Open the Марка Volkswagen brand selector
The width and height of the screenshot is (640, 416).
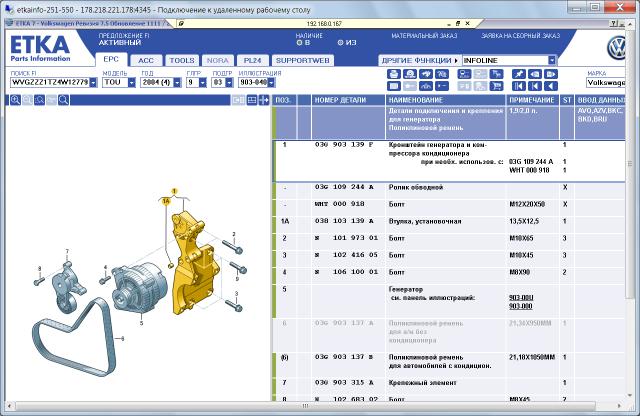606,82
